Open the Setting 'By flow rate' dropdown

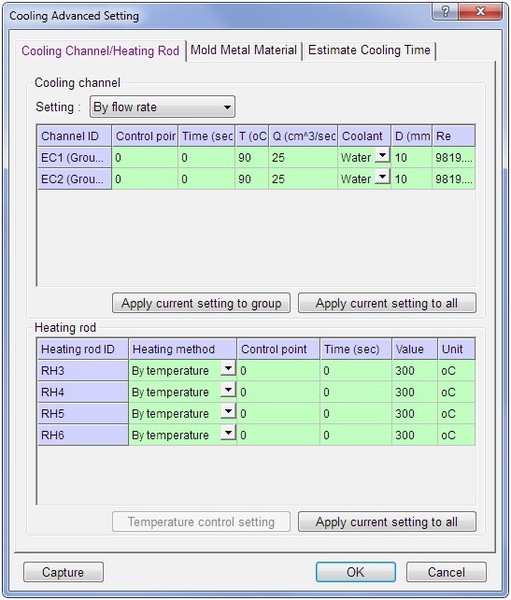162,107
